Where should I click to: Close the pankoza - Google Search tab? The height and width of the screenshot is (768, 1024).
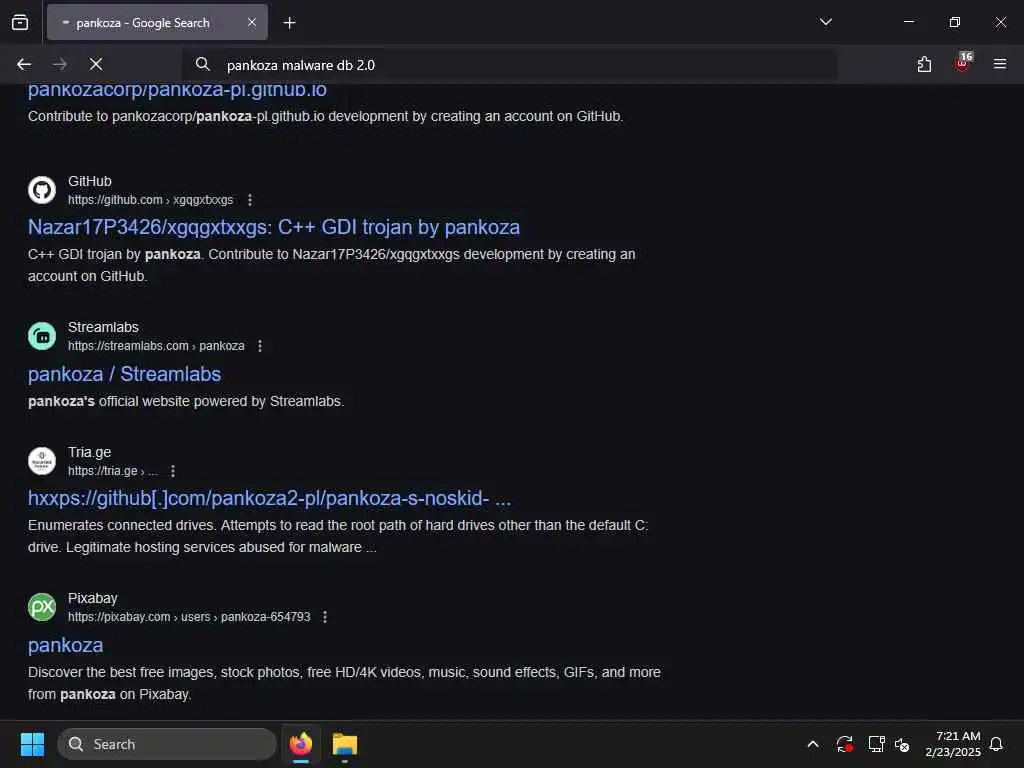click(252, 23)
